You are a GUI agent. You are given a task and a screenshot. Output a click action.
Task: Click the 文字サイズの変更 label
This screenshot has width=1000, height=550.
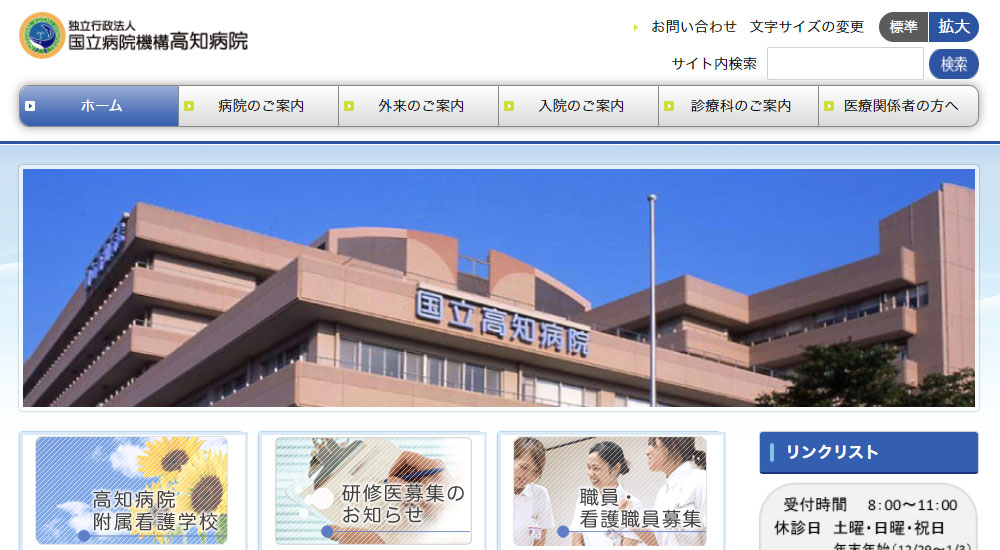tap(807, 27)
